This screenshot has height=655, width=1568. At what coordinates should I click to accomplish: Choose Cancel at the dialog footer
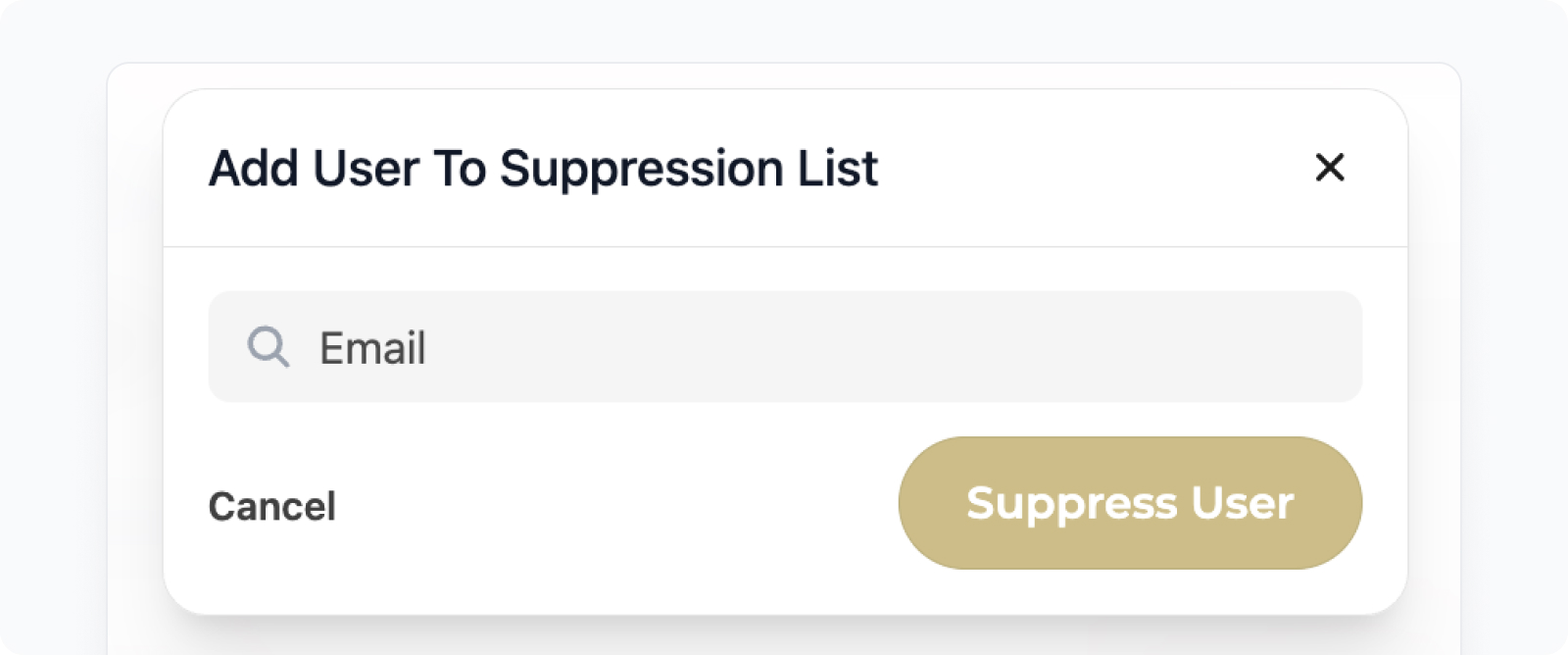point(272,506)
